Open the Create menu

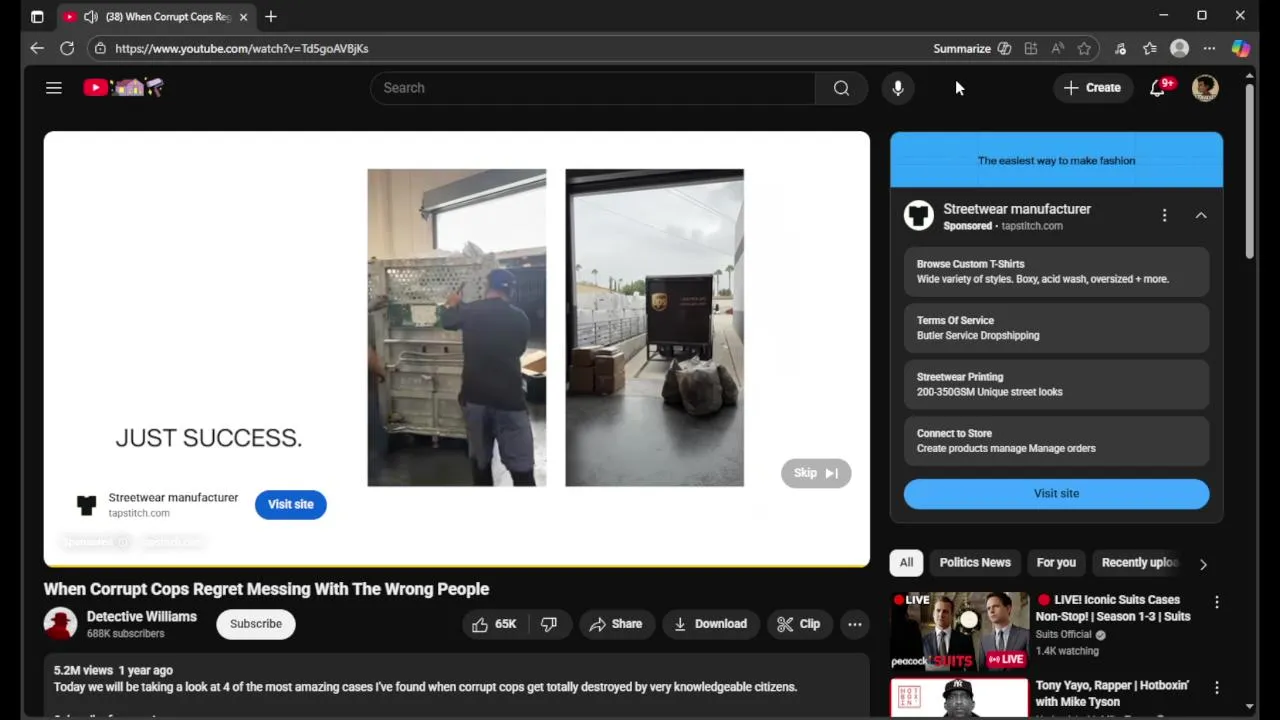tap(1092, 88)
